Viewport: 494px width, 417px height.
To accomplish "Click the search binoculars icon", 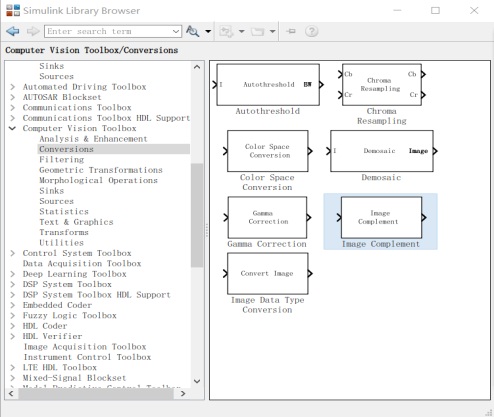I will [x=192, y=31].
